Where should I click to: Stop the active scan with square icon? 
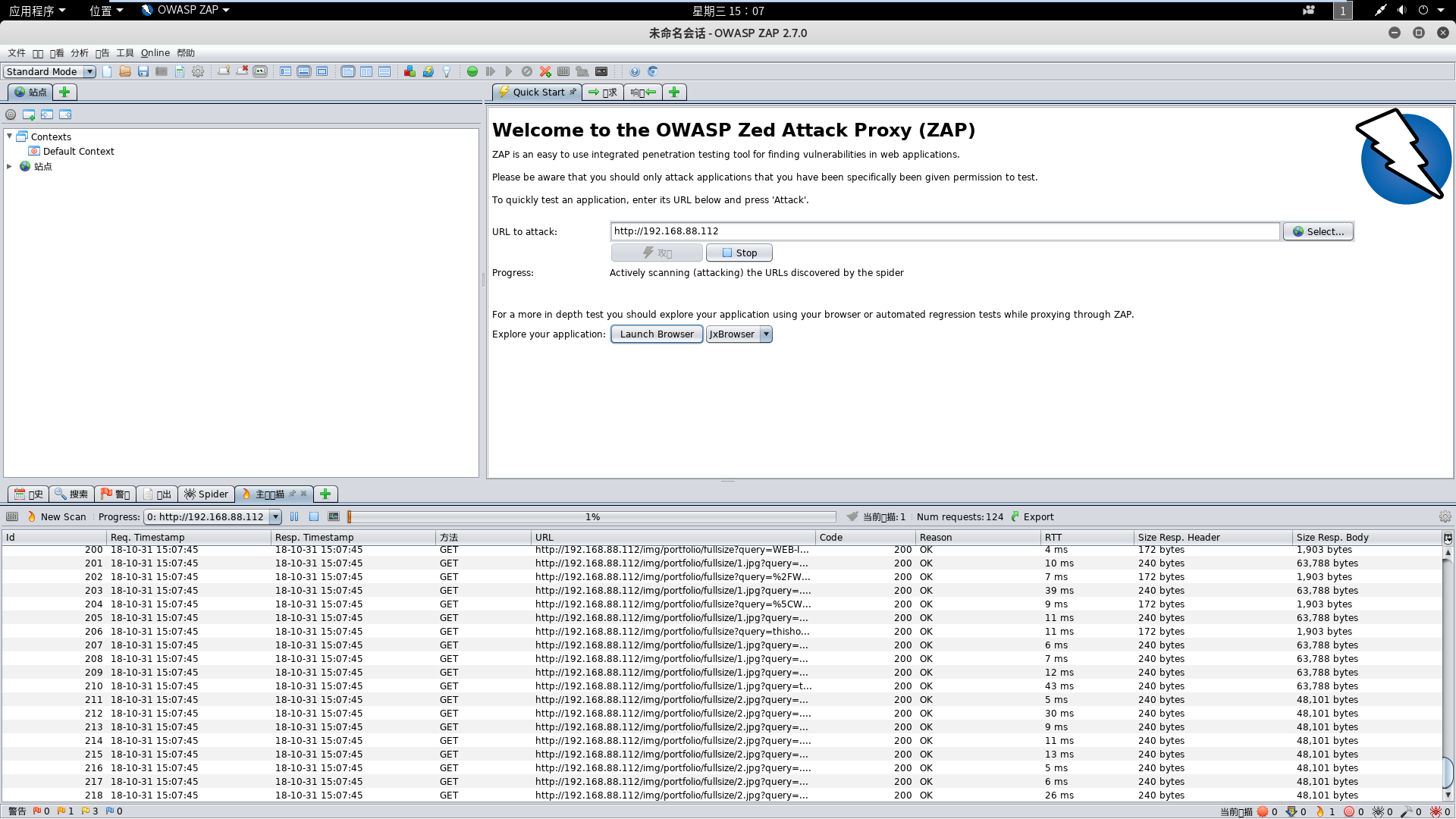[x=314, y=516]
